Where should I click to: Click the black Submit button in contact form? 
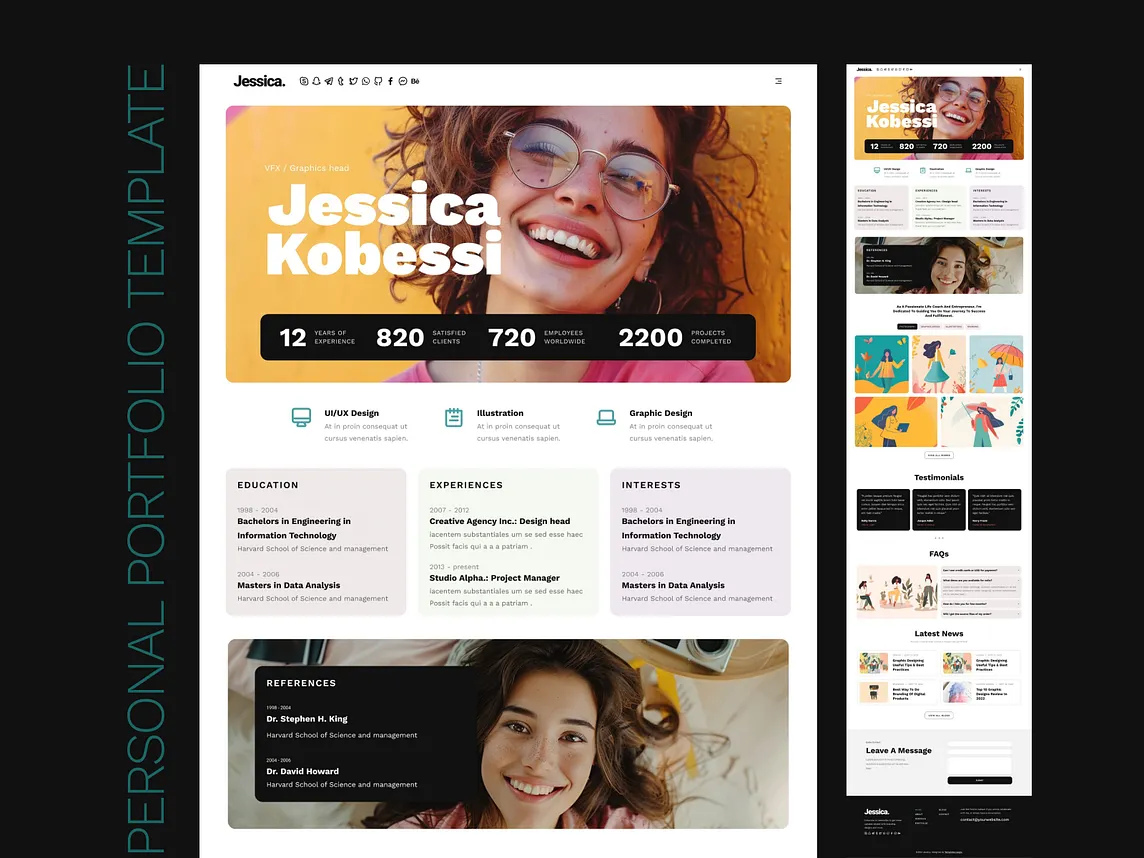click(x=979, y=780)
